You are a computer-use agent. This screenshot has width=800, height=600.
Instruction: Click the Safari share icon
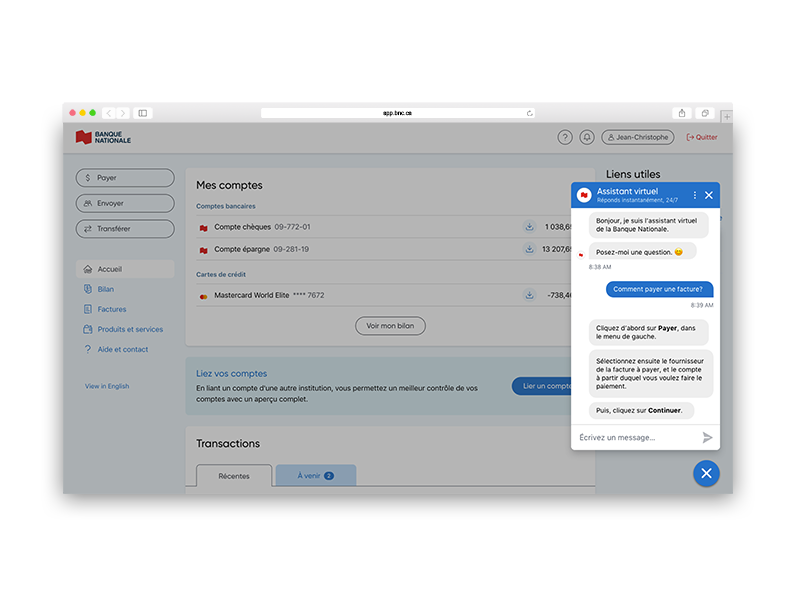682,113
